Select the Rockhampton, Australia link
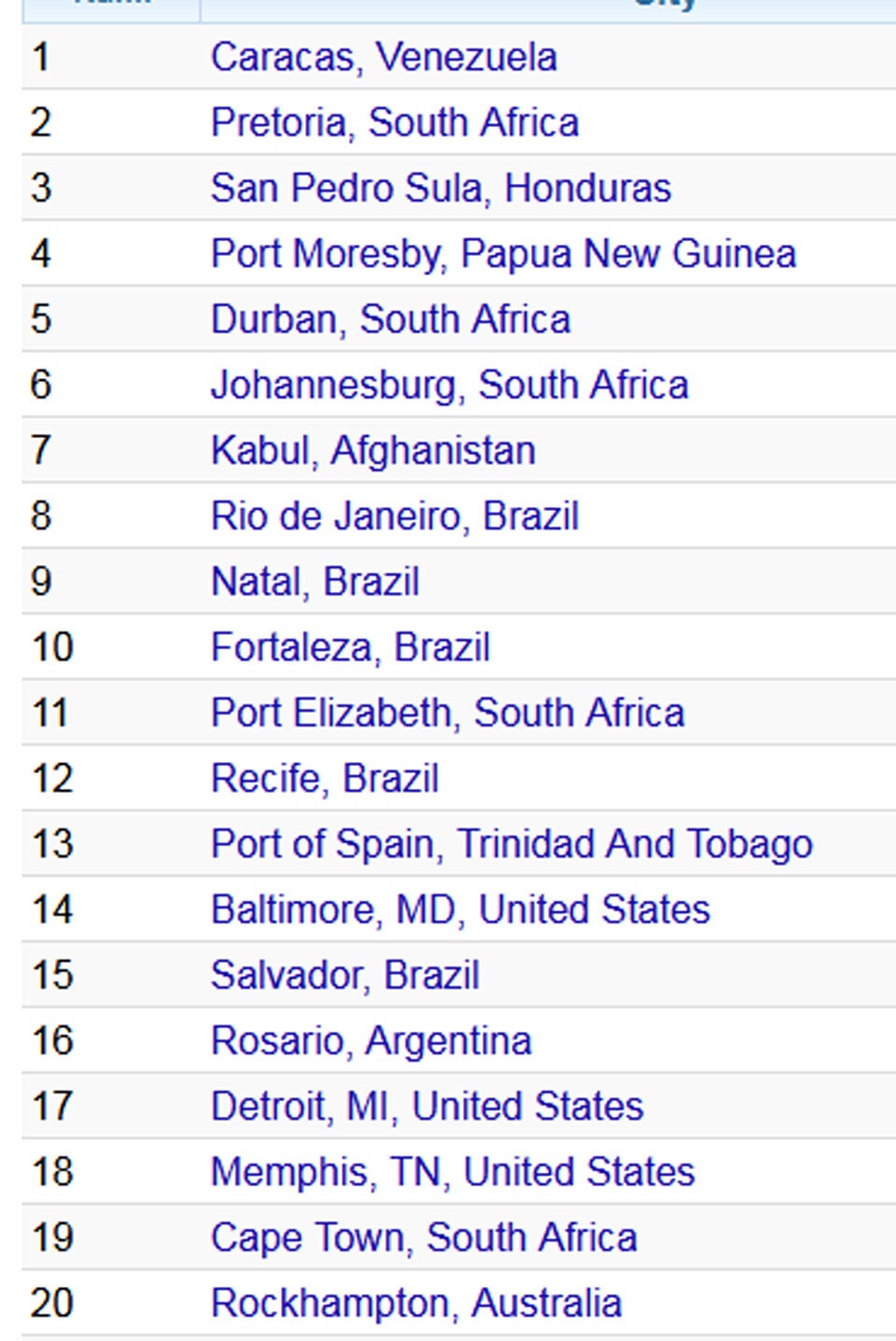The width and height of the screenshot is (896, 1341). (x=416, y=1304)
